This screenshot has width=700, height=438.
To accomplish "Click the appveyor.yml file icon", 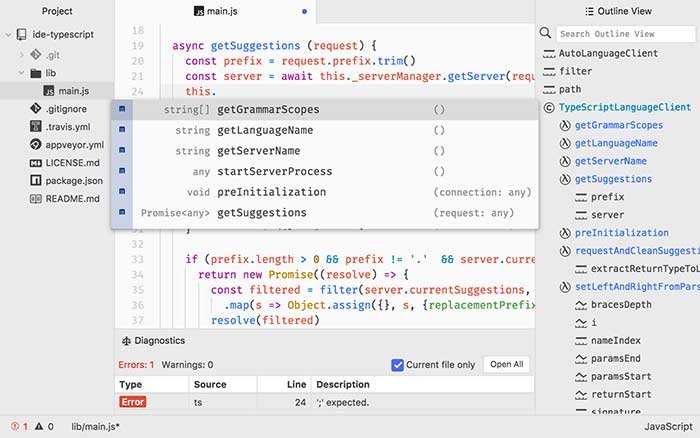I will [35, 145].
